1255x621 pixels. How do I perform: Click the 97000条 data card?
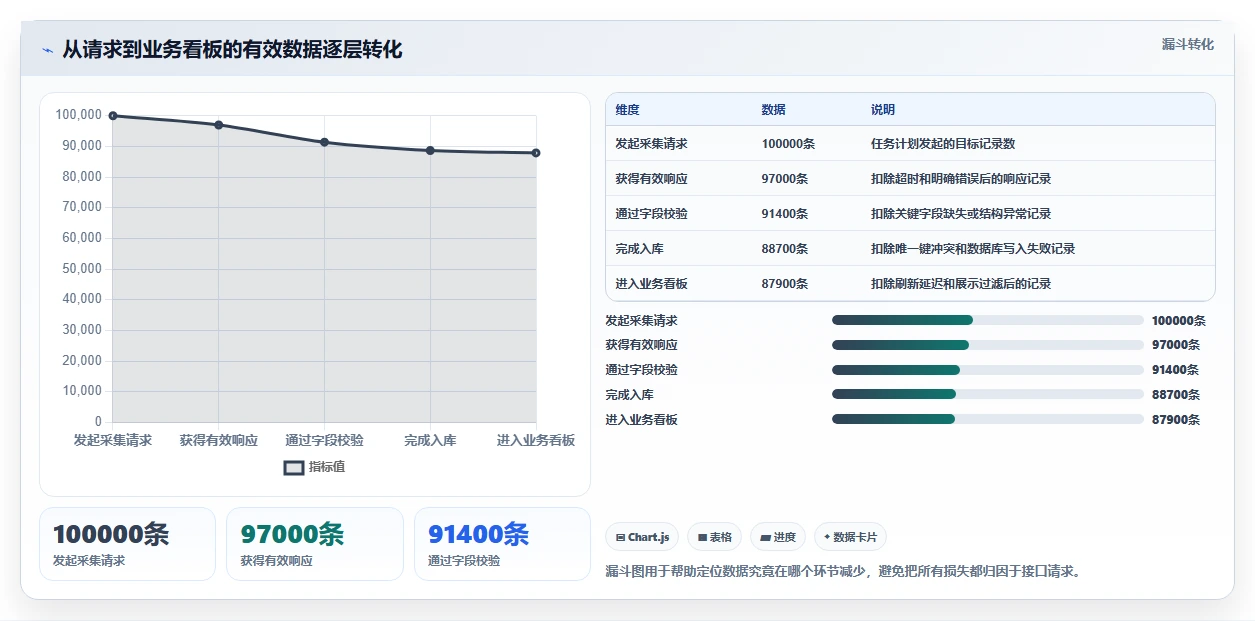point(314,544)
